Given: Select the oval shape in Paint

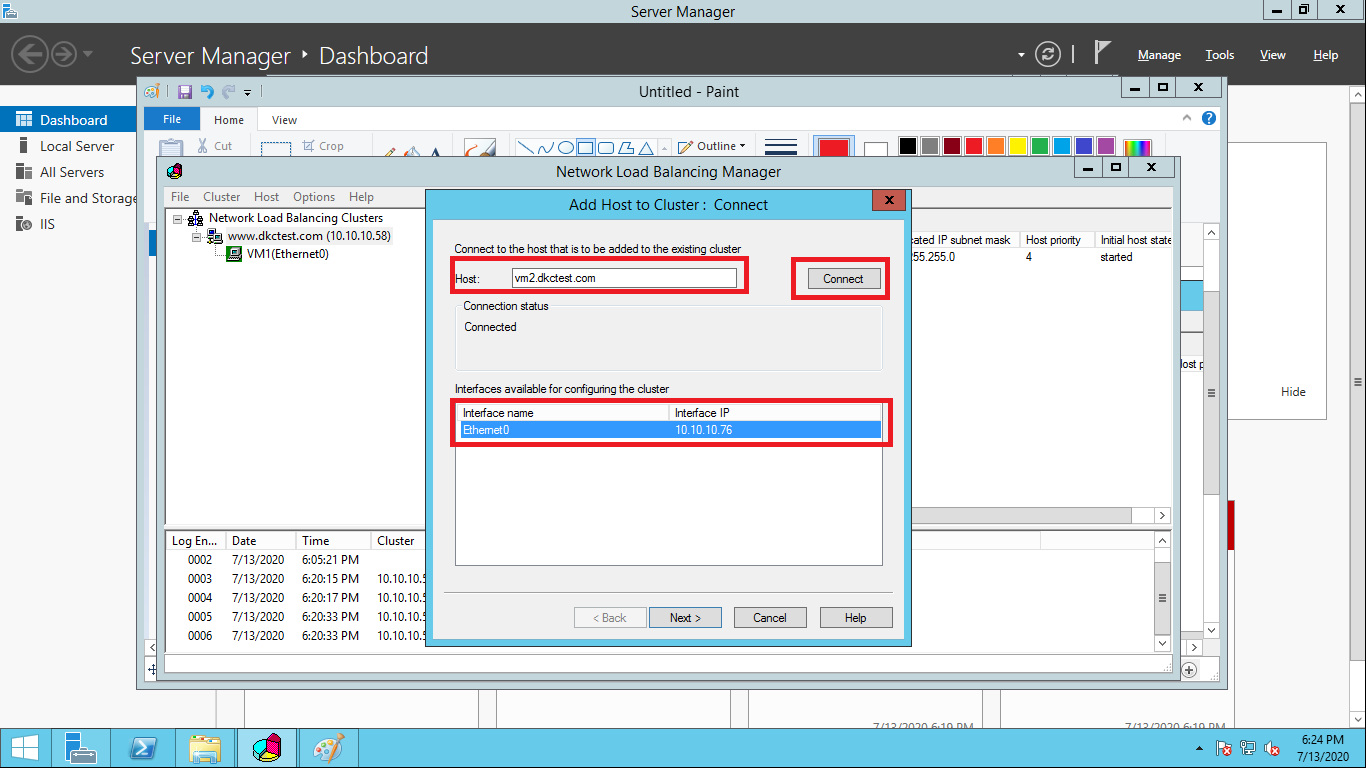Looking at the screenshot, I should [565, 147].
